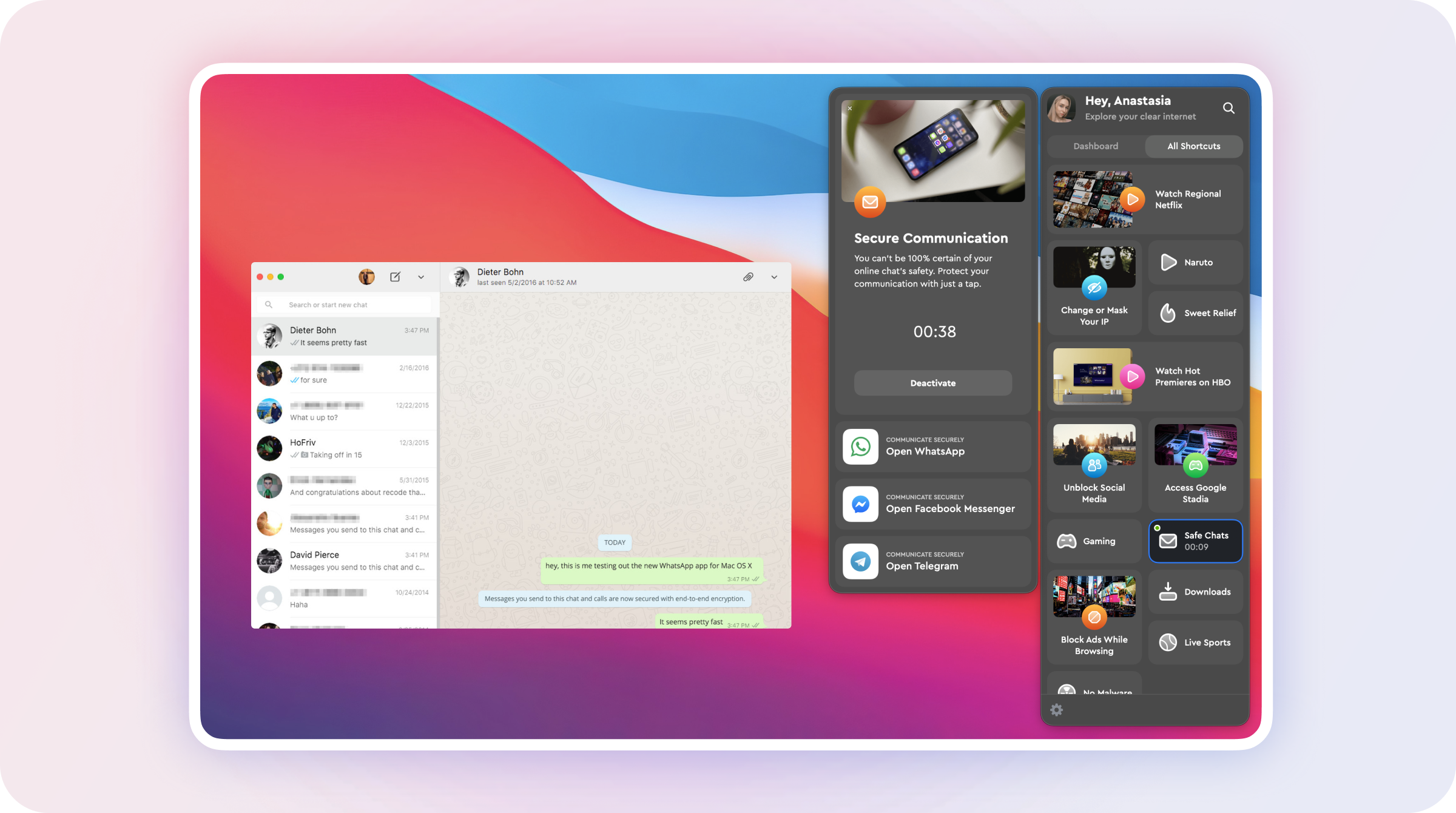
Task: Click the Naruto shortcut label
Action: pyautogui.click(x=1199, y=262)
